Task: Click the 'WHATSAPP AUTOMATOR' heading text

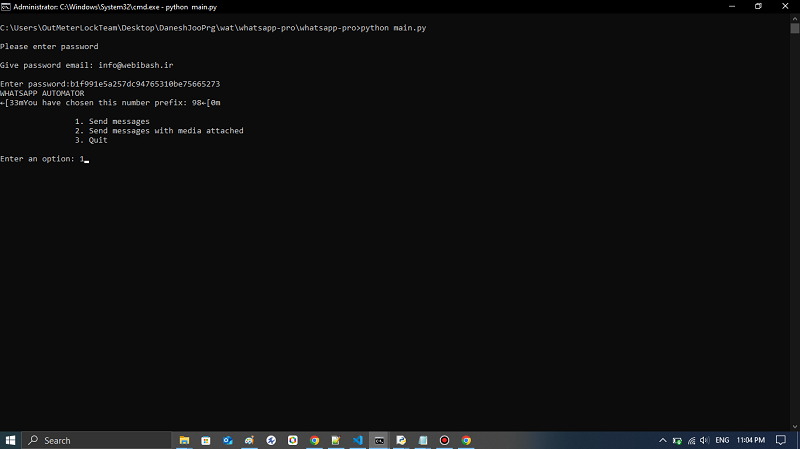Action: (x=42, y=93)
